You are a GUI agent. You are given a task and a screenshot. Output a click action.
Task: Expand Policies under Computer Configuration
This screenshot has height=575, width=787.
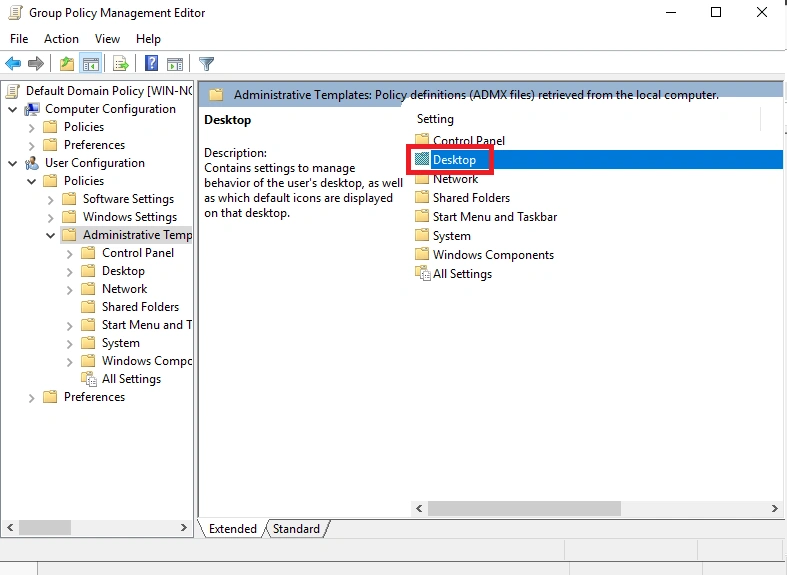[32, 128]
